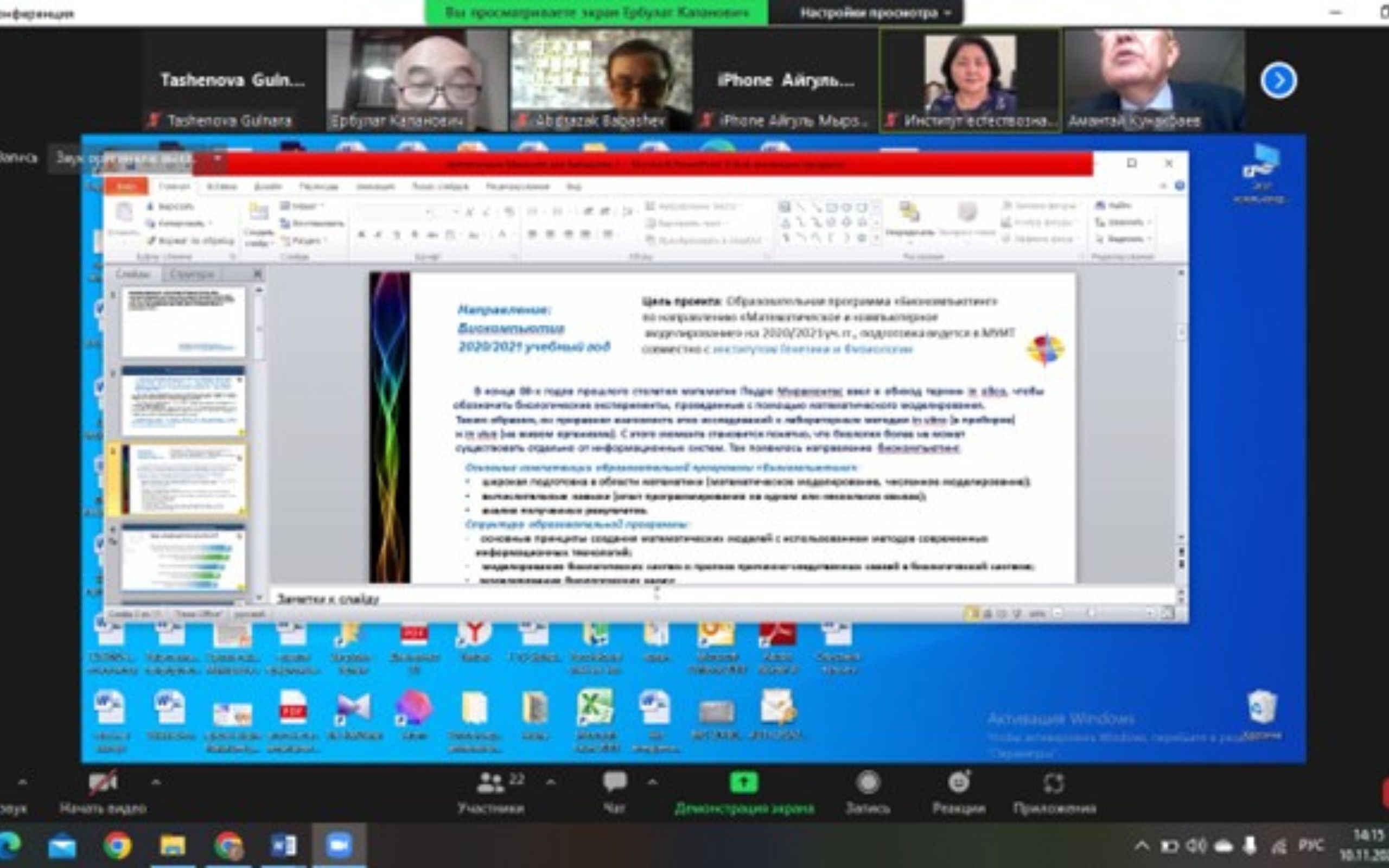1389x868 pixels.
Task: Expand the video options arrow
Action: (x=156, y=782)
